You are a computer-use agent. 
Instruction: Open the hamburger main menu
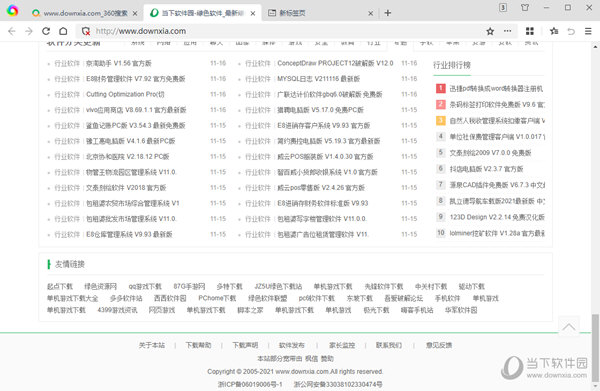[x=589, y=31]
